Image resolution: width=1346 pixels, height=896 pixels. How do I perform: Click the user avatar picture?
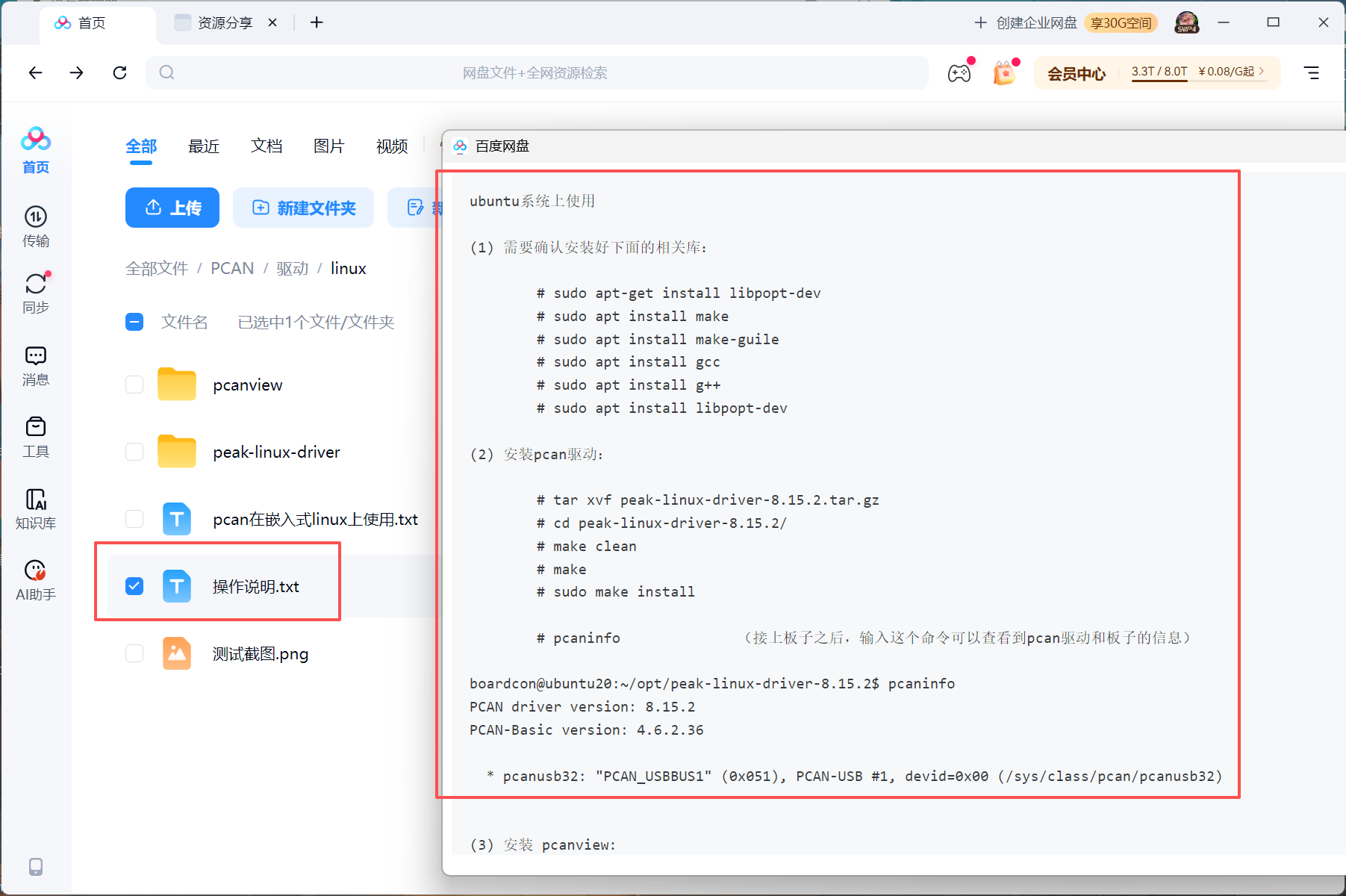1186,22
